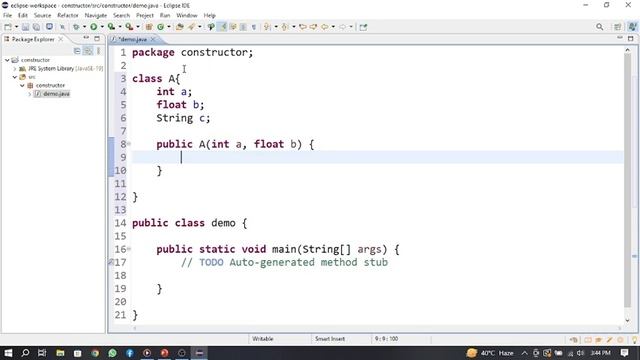
Task: Maximize the editor area icon
Action: coord(631,38)
